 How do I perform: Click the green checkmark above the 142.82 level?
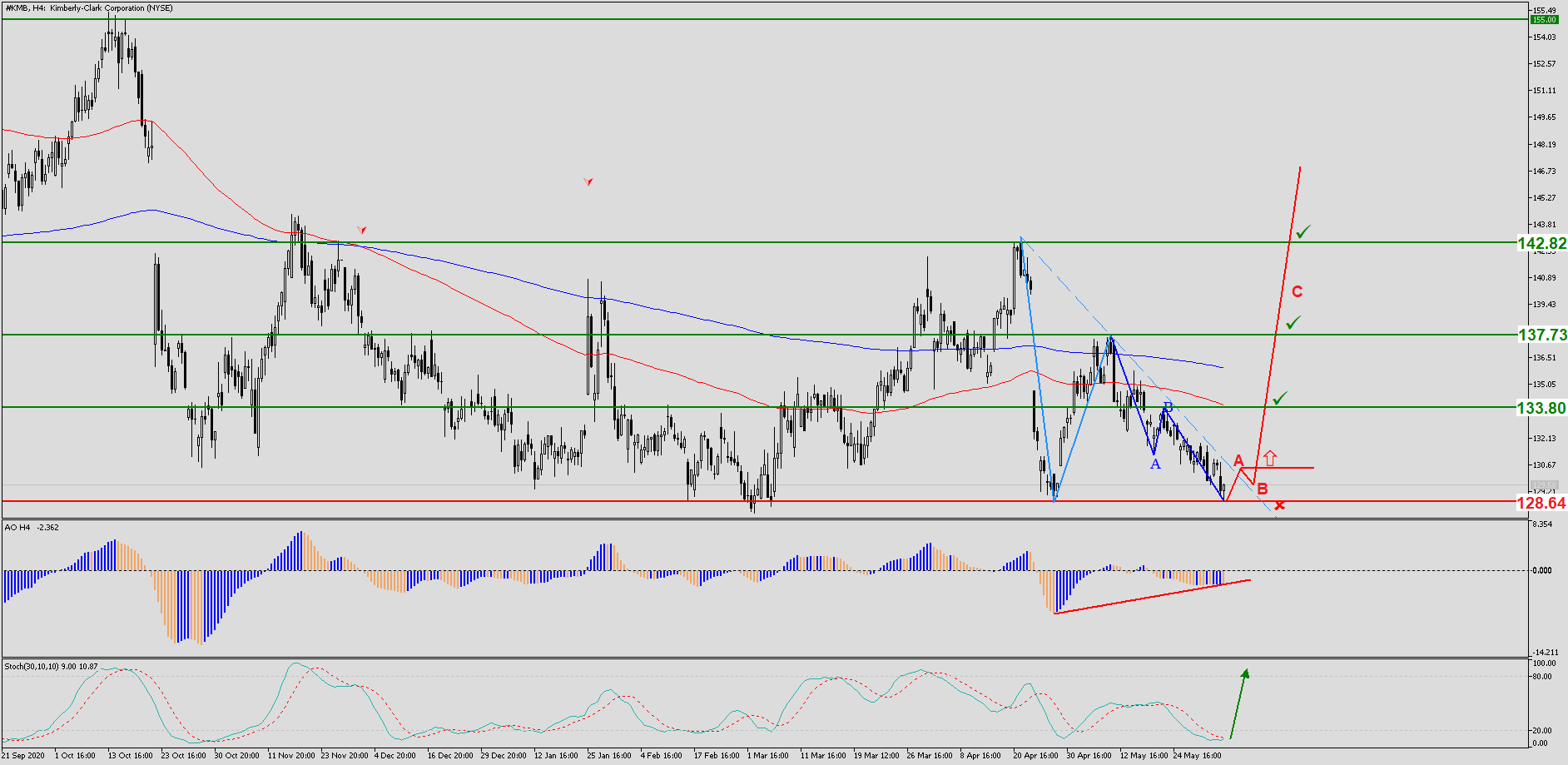click(1303, 231)
